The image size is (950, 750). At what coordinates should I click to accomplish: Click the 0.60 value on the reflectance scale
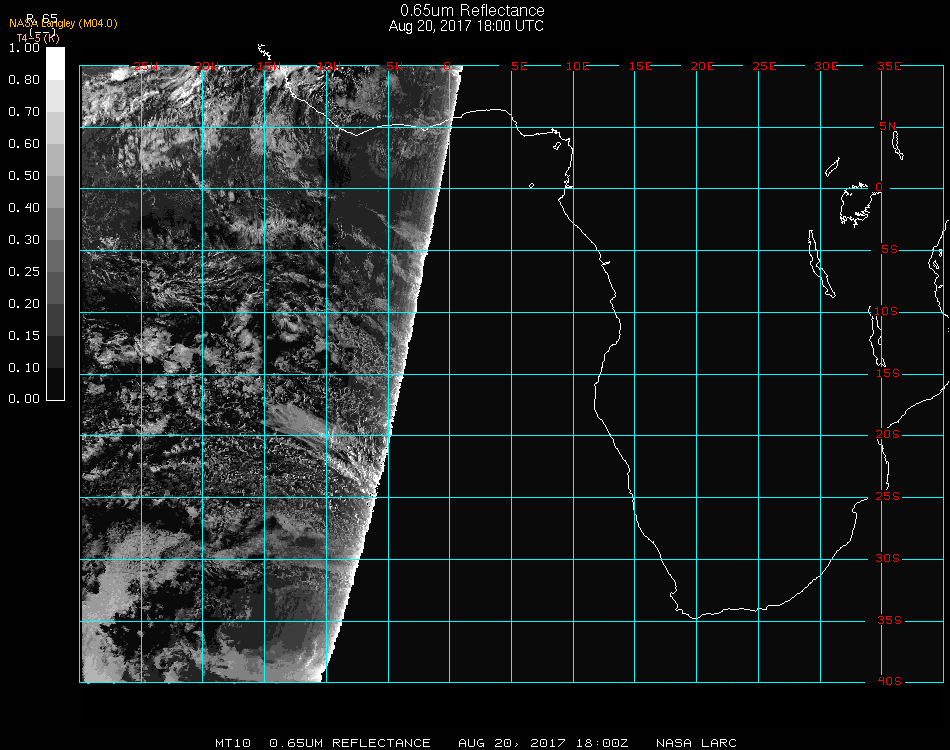tap(24, 144)
